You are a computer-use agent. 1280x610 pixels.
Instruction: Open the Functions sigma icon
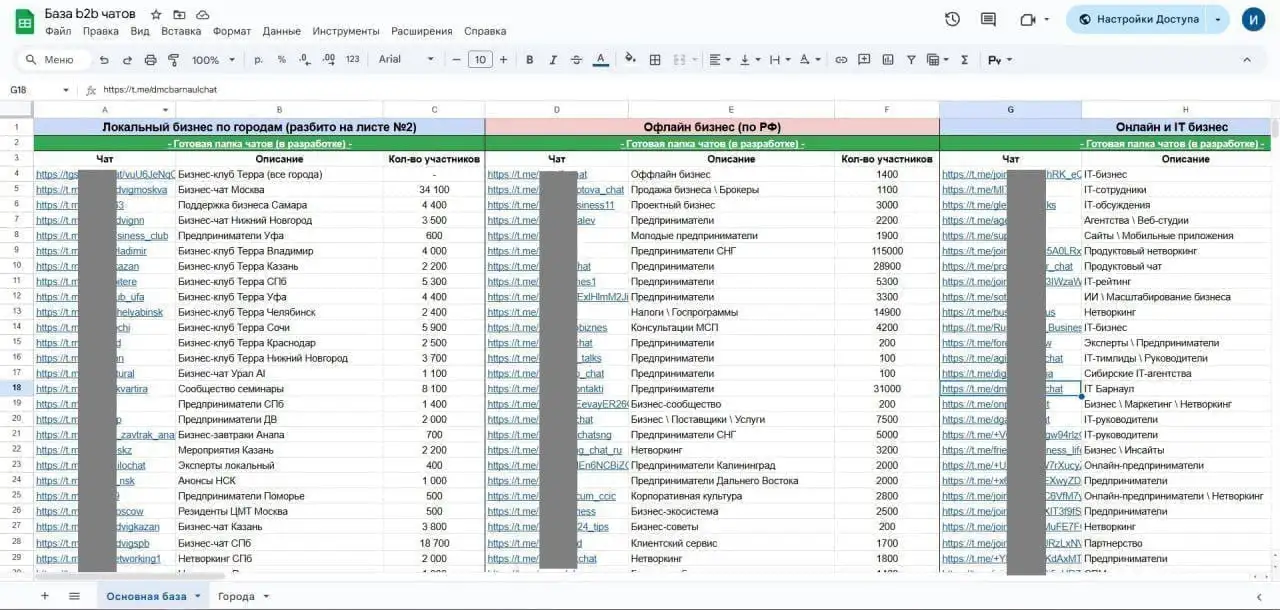964,60
